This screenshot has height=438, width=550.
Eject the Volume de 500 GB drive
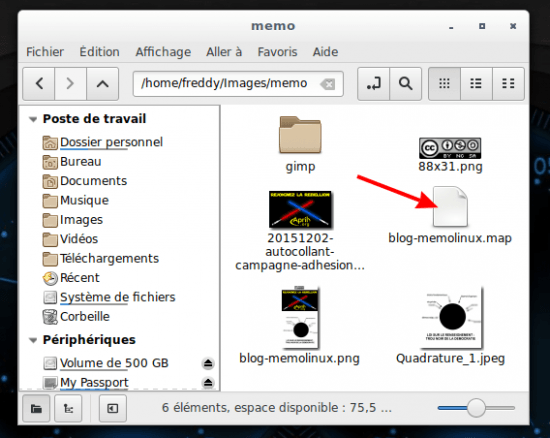(x=208, y=363)
